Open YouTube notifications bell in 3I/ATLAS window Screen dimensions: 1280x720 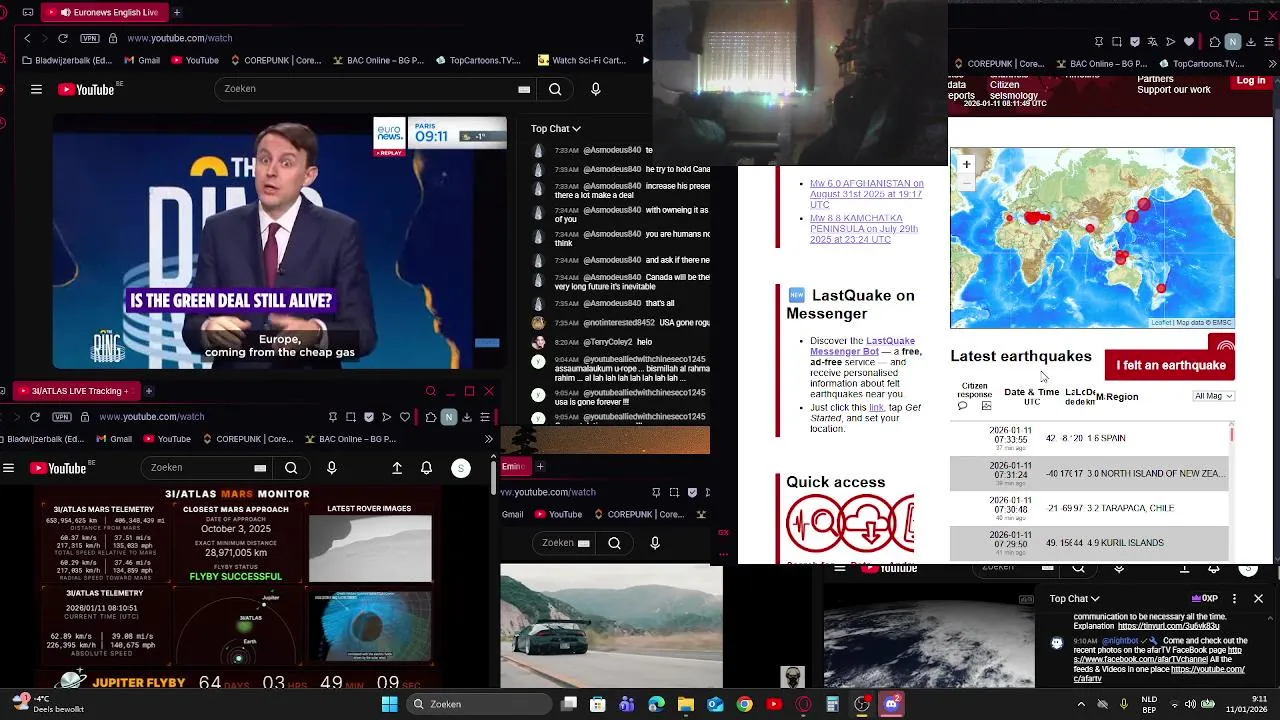click(427, 468)
